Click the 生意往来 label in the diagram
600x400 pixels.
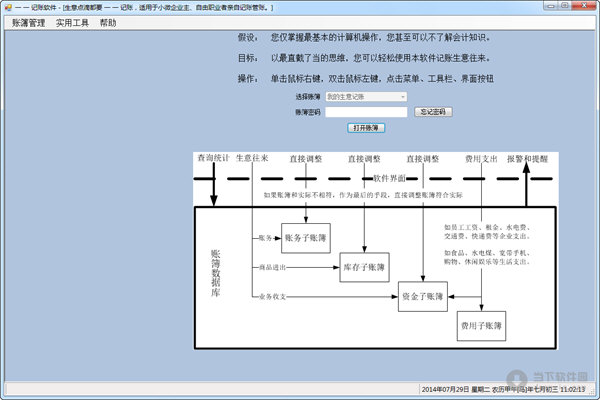(x=252, y=158)
